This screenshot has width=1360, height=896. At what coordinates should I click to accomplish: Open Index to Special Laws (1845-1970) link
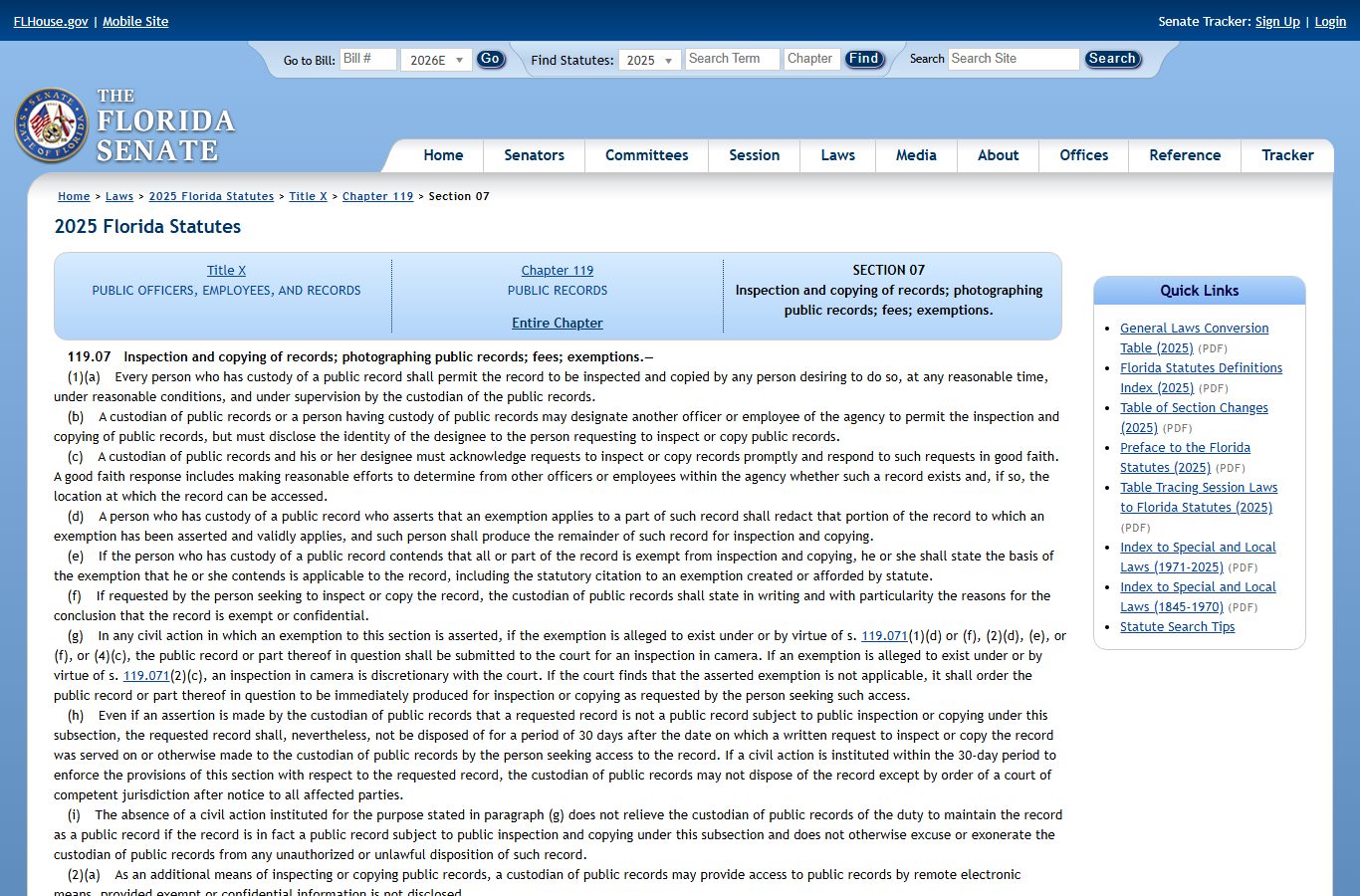(1198, 597)
